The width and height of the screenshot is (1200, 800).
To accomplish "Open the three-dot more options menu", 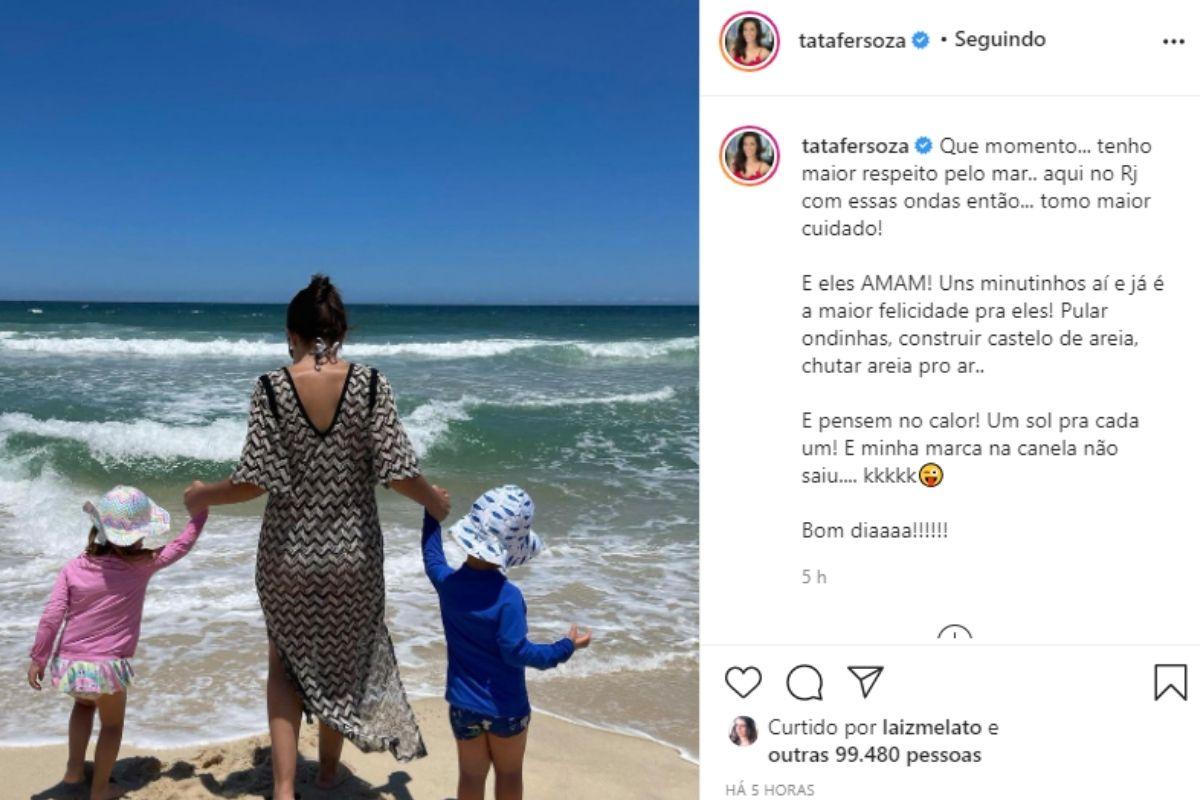I will coord(1173,42).
